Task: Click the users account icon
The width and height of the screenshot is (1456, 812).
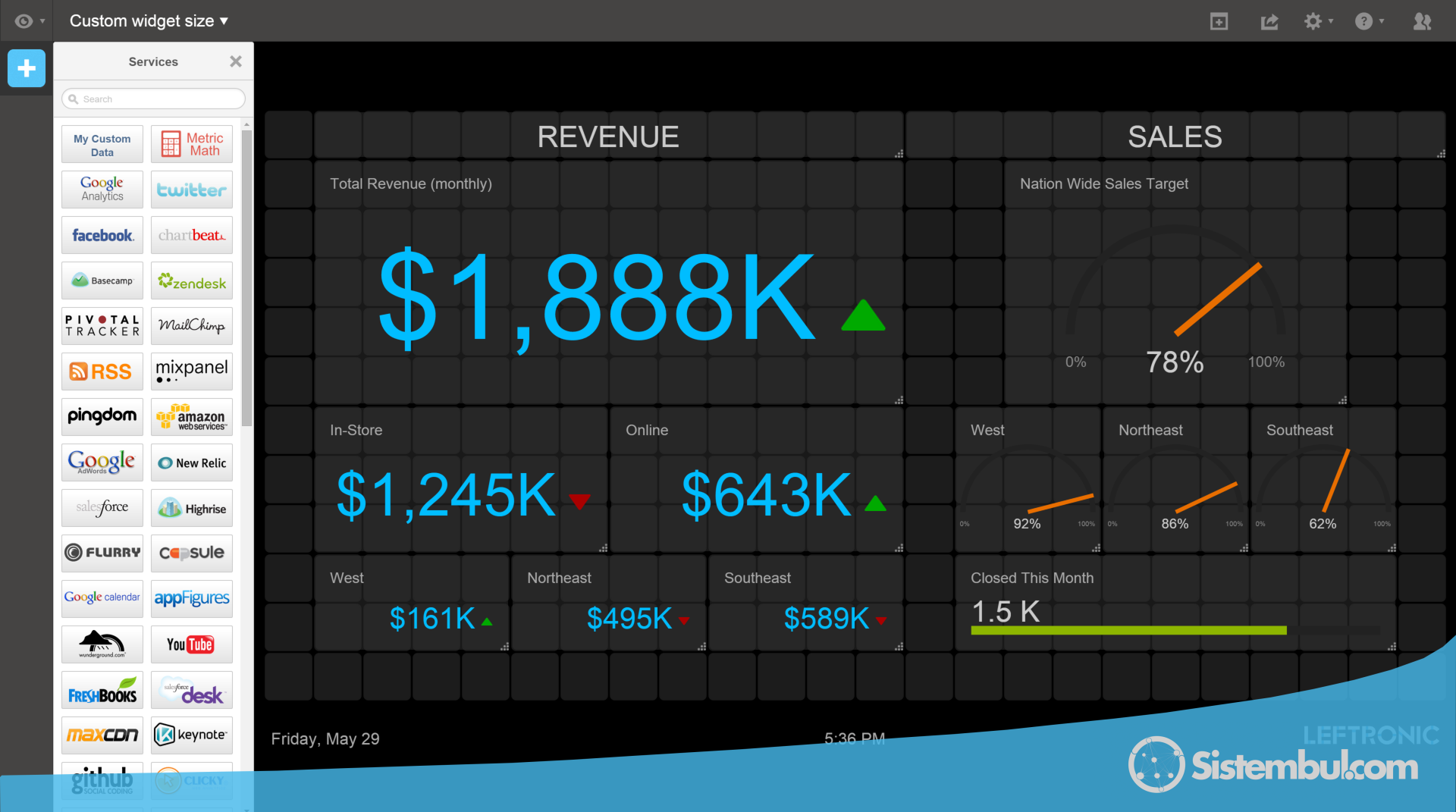Action: (1422, 21)
